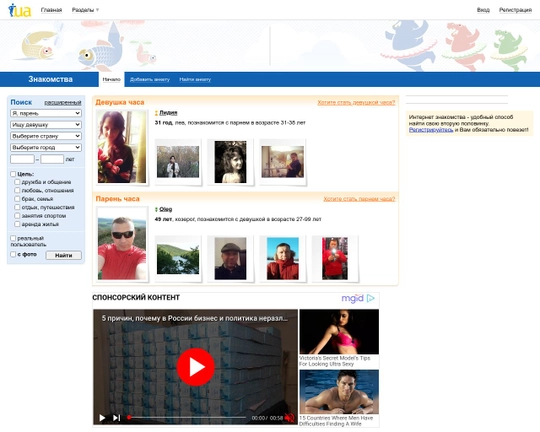Click Хотите стать девушкой часа link
The height and width of the screenshot is (432, 540).
[356, 103]
